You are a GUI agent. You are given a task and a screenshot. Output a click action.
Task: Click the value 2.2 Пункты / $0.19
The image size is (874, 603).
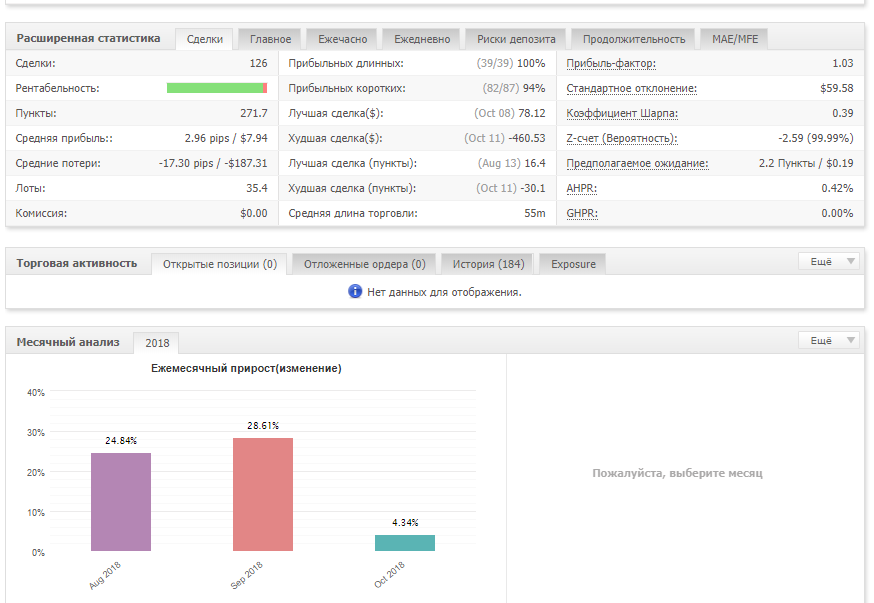coord(805,163)
